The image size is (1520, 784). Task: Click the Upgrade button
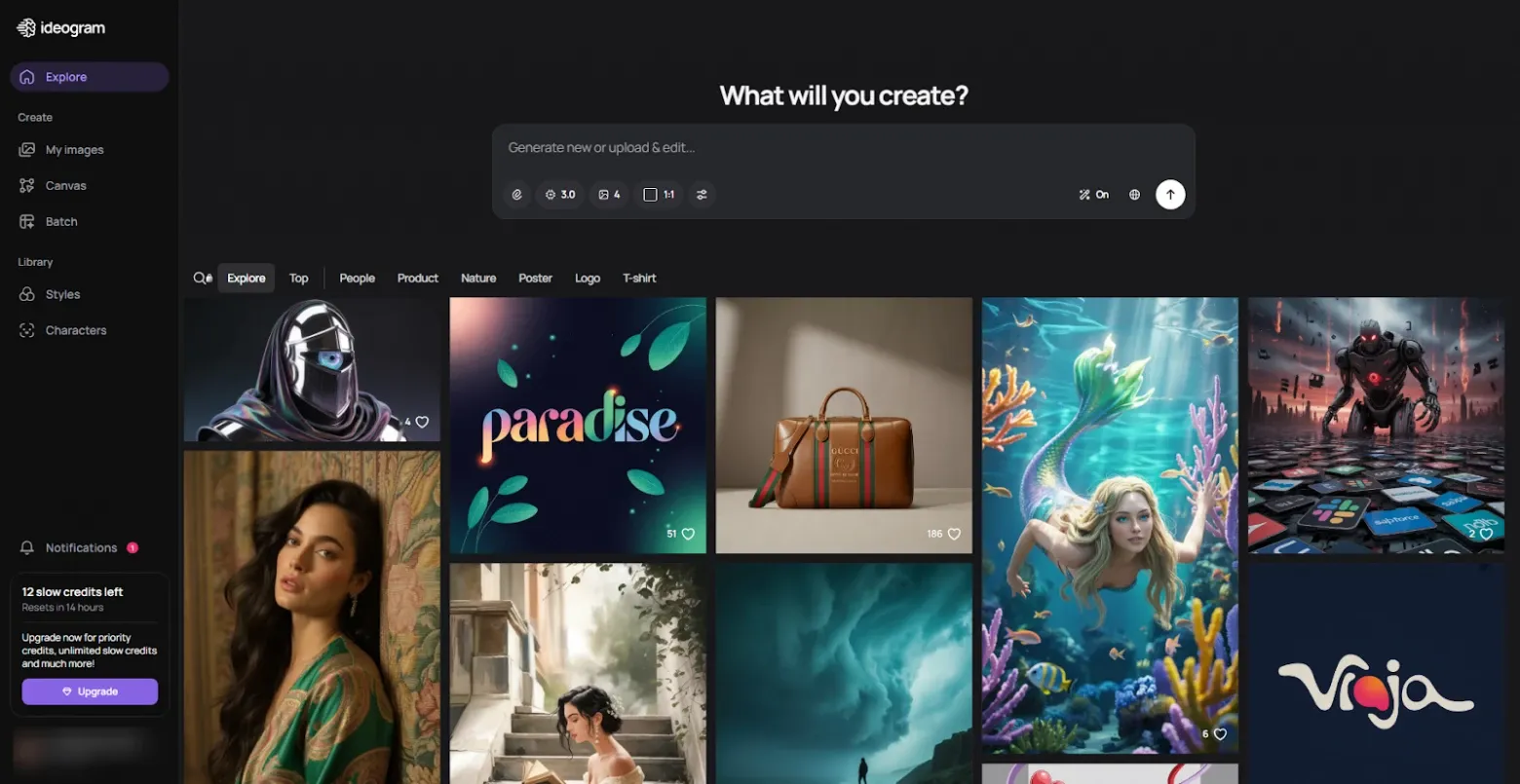pyautogui.click(x=90, y=691)
